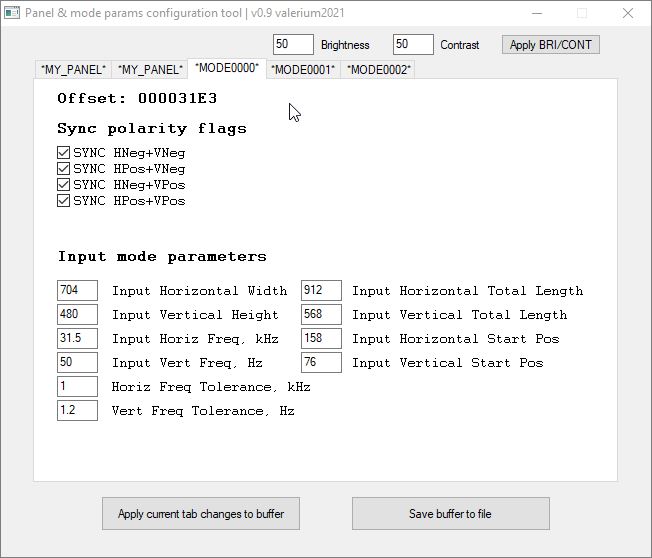Edit Input Horizontal Total Length field
The width and height of the screenshot is (652, 558).
(x=321, y=291)
